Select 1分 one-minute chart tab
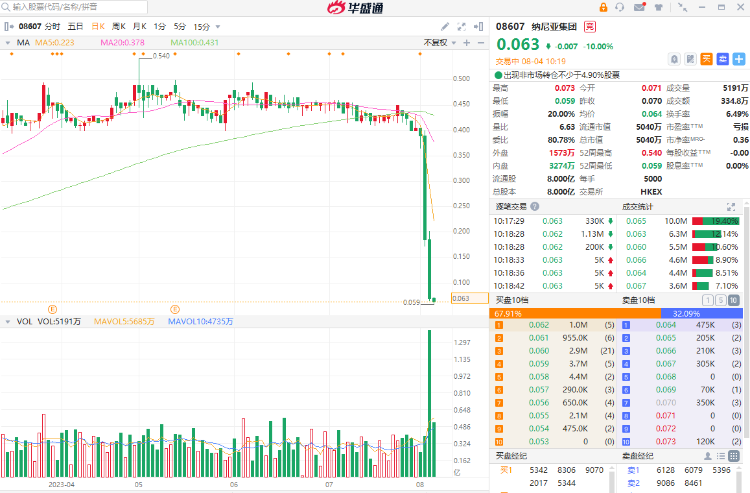This screenshot has height=493, width=750. (x=159, y=27)
